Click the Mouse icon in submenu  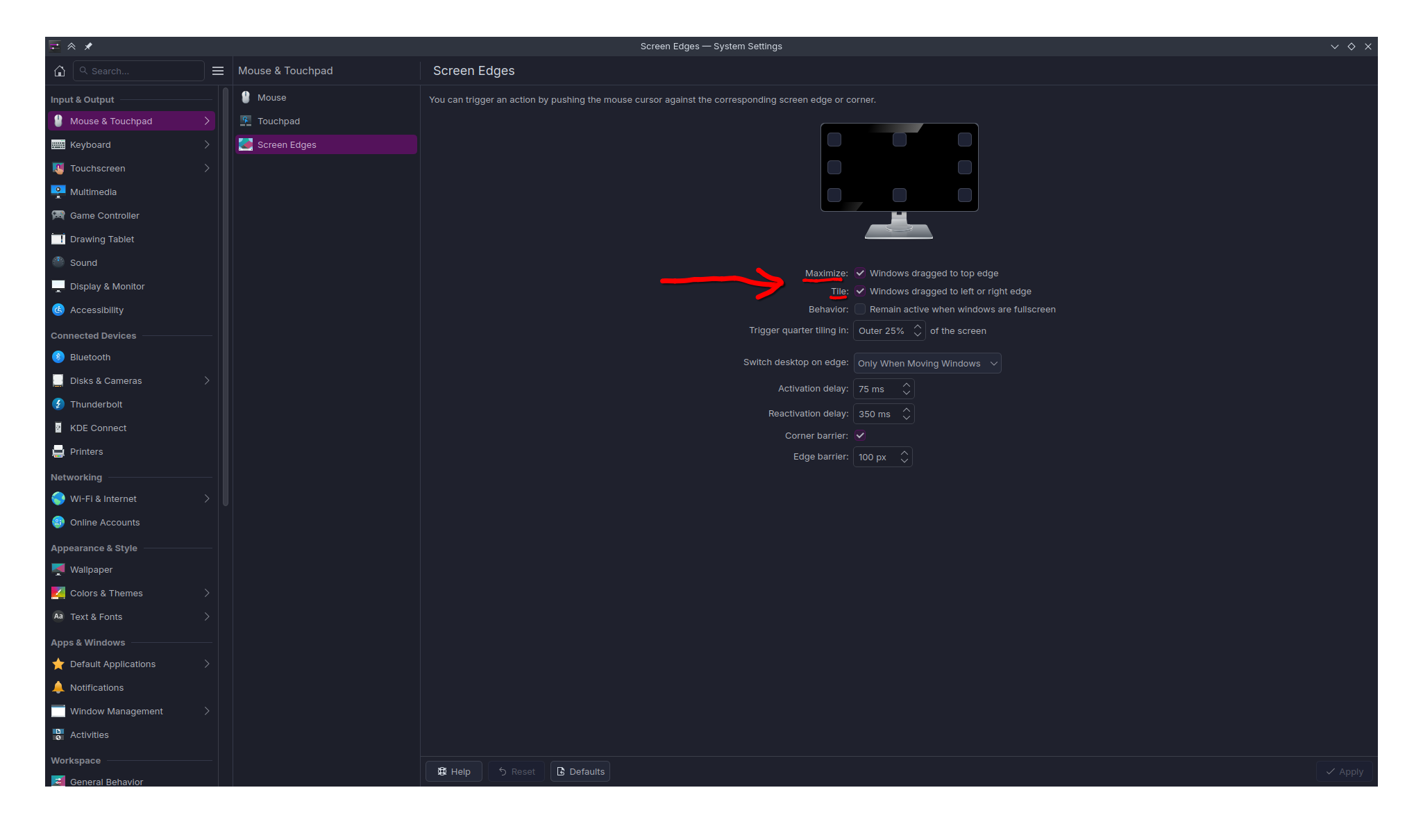tap(246, 97)
